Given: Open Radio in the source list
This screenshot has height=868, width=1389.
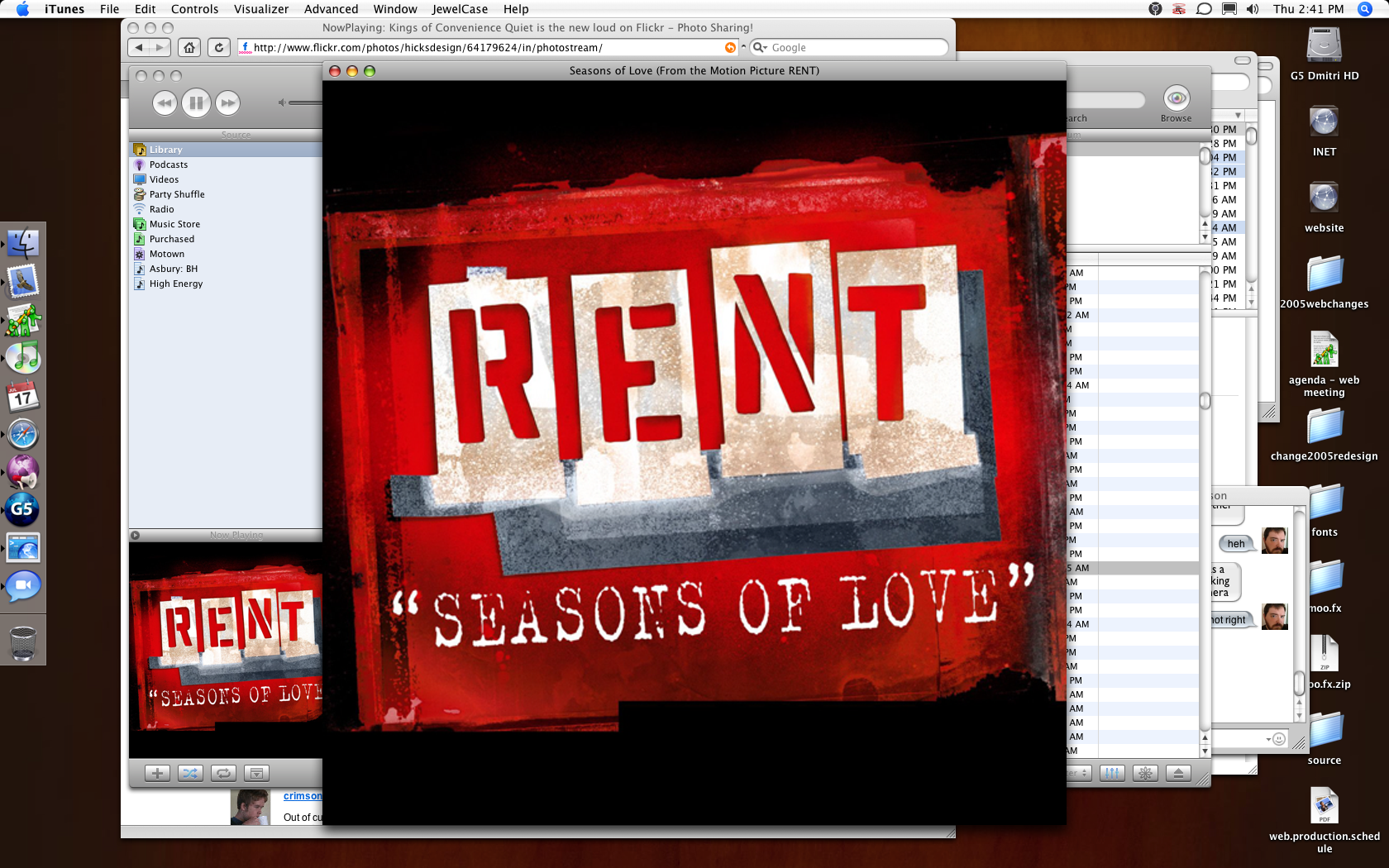Looking at the screenshot, I should click(x=226, y=209).
